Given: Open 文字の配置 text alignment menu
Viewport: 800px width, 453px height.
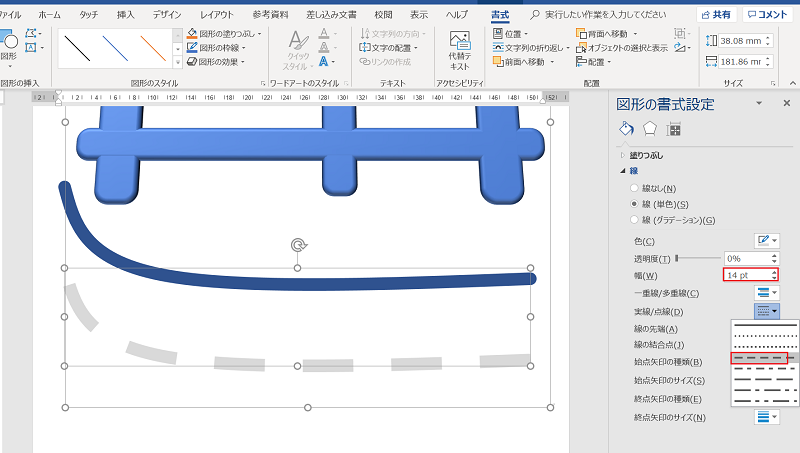Looking at the screenshot, I should pos(388,47).
